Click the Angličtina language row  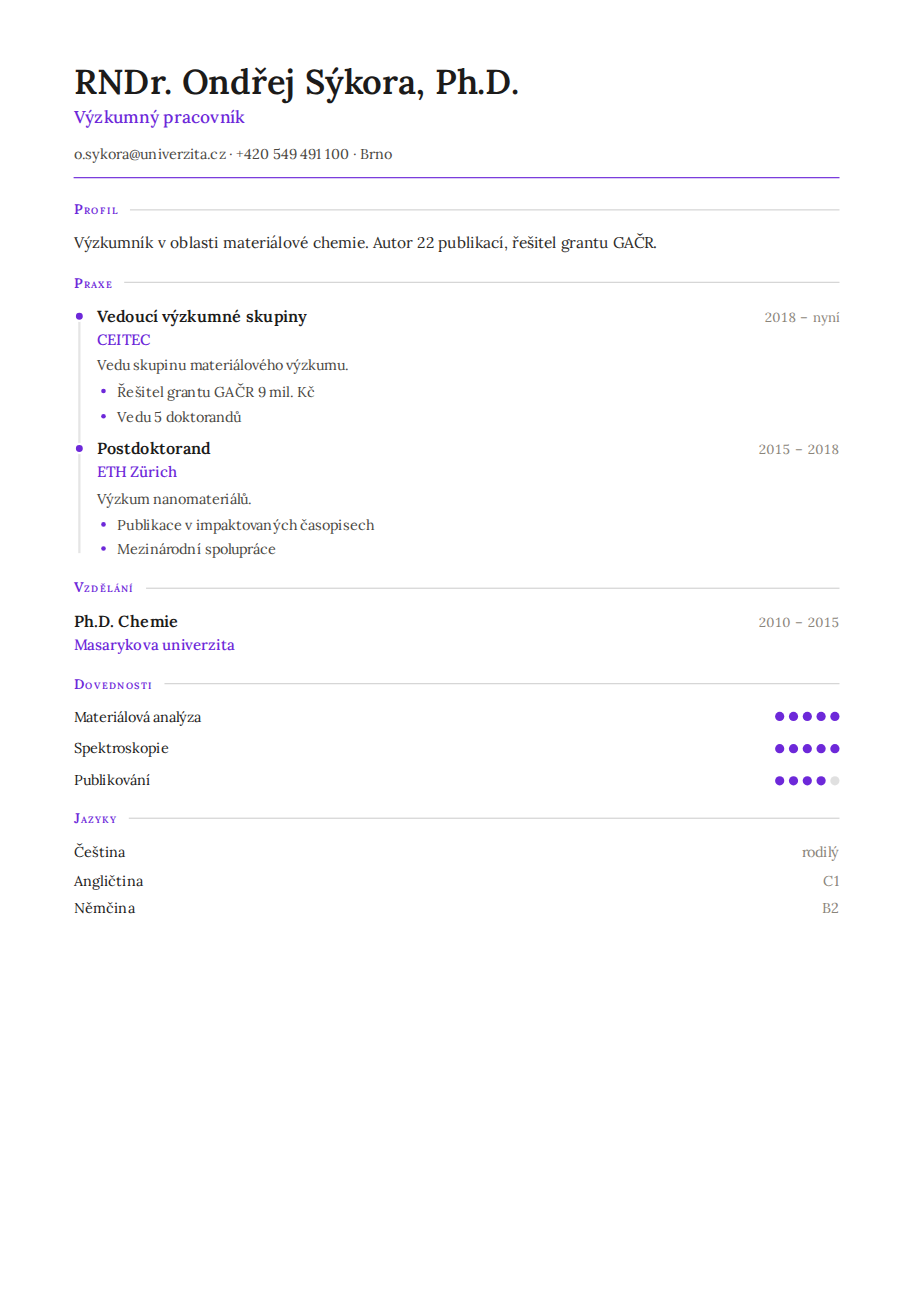[456, 881]
